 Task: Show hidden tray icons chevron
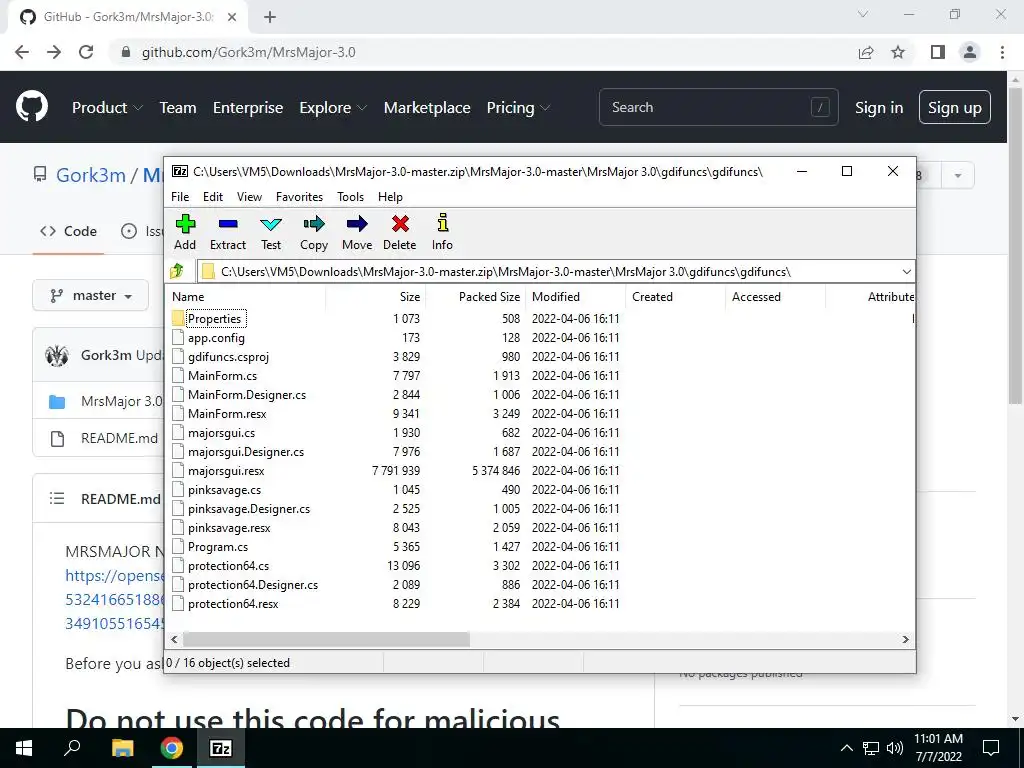coord(846,748)
